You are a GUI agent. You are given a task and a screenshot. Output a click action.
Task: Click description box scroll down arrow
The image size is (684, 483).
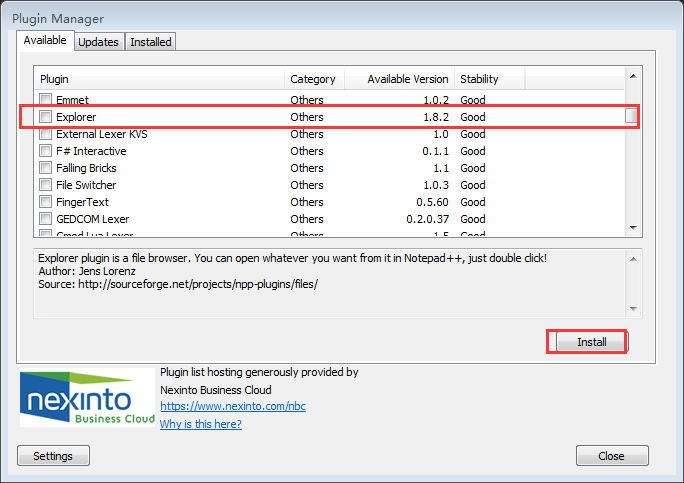pyautogui.click(x=633, y=308)
